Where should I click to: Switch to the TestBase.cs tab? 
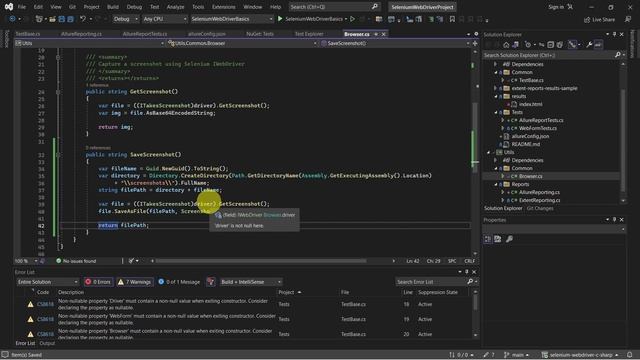click(x=28, y=34)
